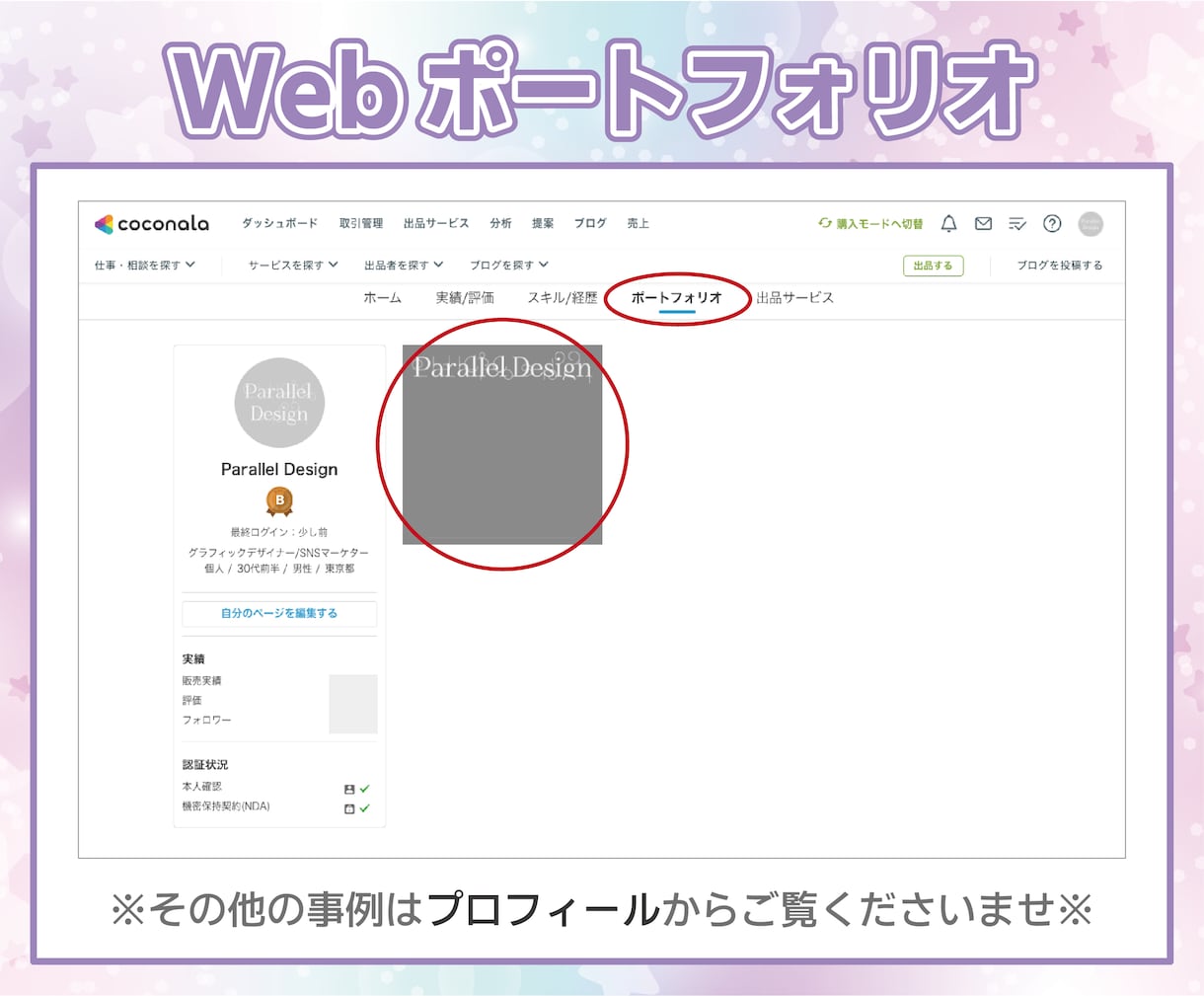Open the notifications bell
Viewport: 1204px width, 996px height.
coord(948,224)
